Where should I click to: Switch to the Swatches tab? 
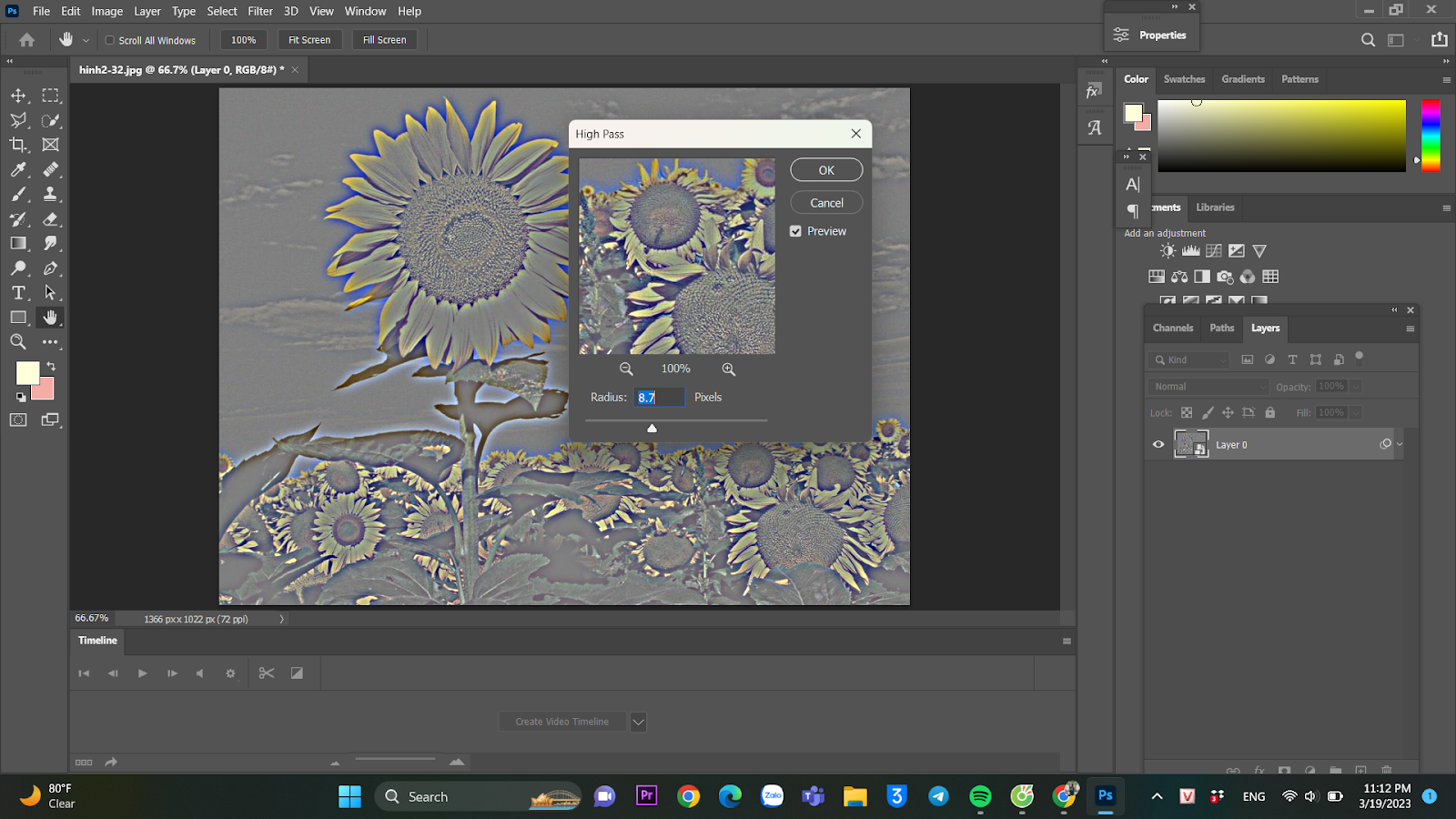[1184, 79]
